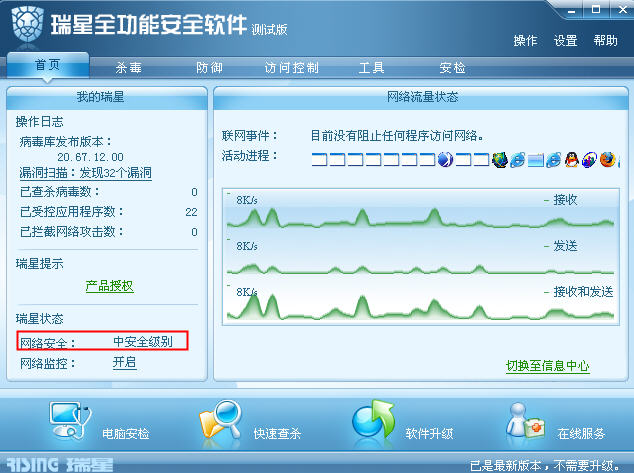Select the Firefox process icon

point(607,160)
